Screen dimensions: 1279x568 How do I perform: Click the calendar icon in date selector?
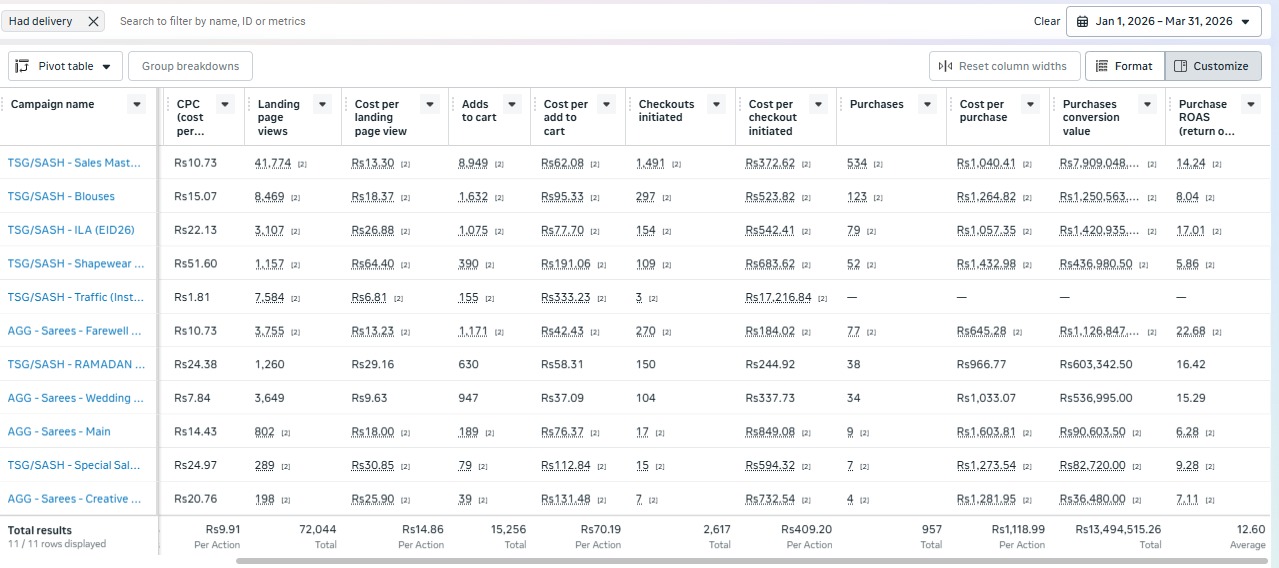point(1083,21)
